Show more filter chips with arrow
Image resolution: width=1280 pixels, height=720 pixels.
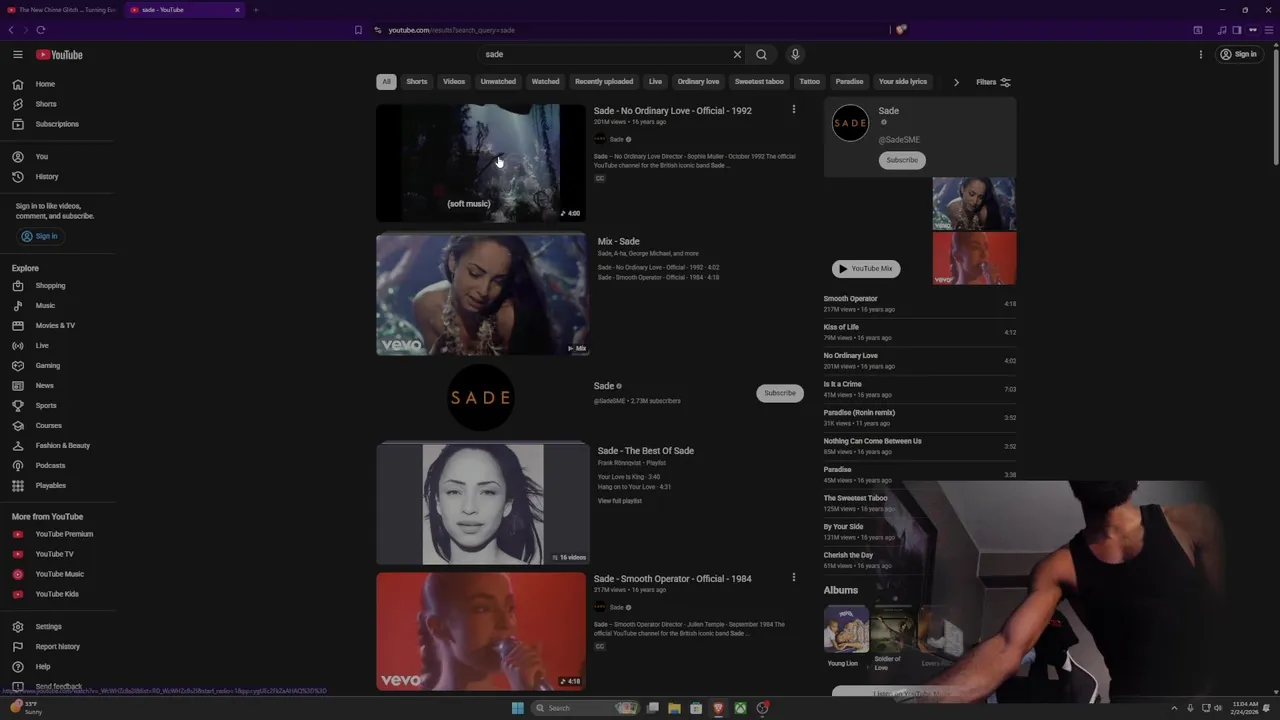pos(956,82)
